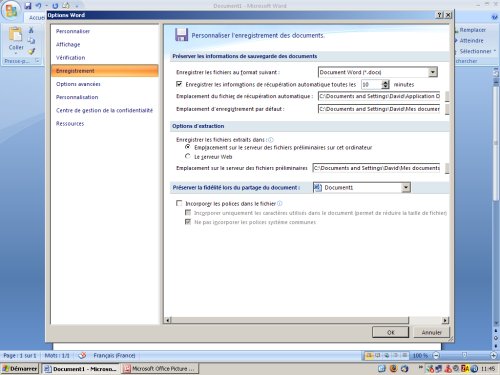Click the minutes spinner arrows
Image resolution: width=500 pixels, height=375 pixels.
(385, 84)
